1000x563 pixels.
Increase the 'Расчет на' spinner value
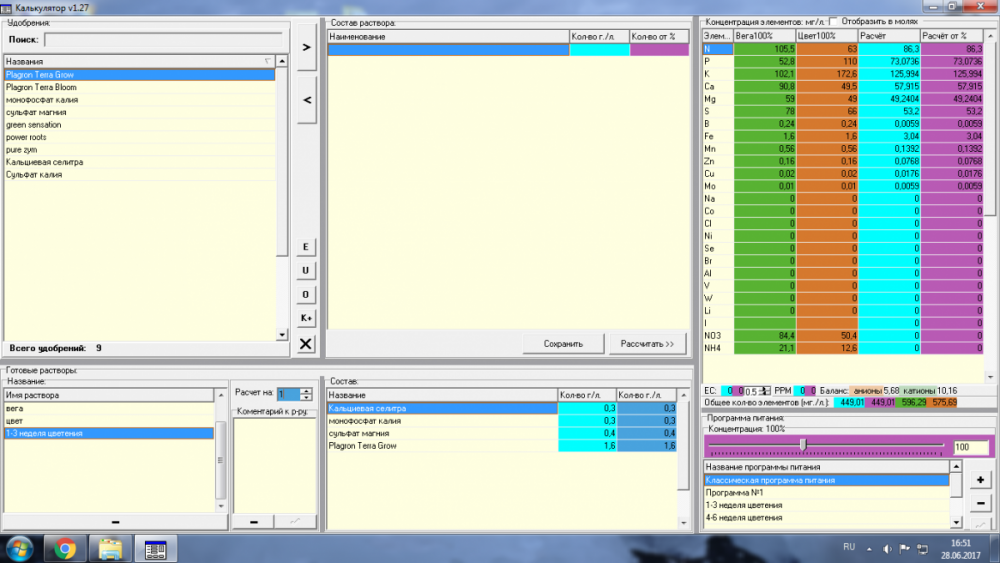[x=307, y=391]
